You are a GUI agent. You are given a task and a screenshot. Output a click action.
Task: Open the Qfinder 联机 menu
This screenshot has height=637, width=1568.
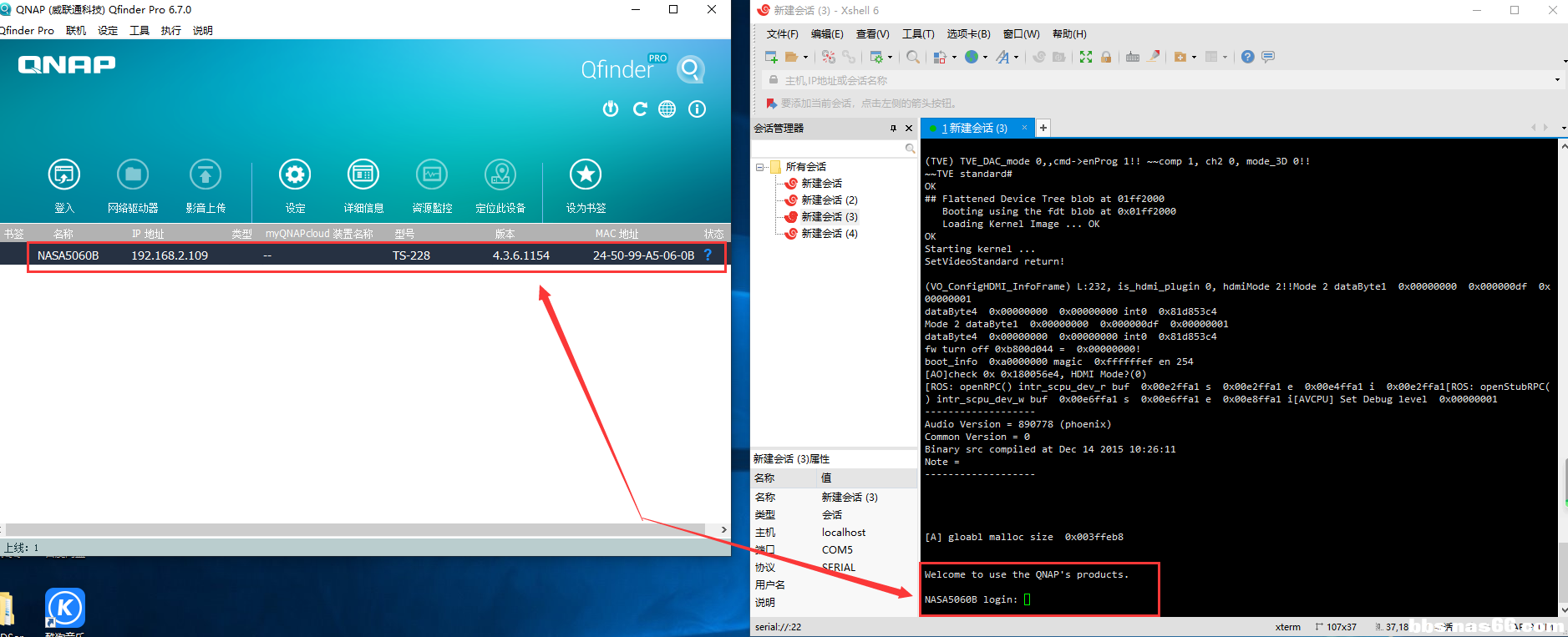[x=76, y=31]
